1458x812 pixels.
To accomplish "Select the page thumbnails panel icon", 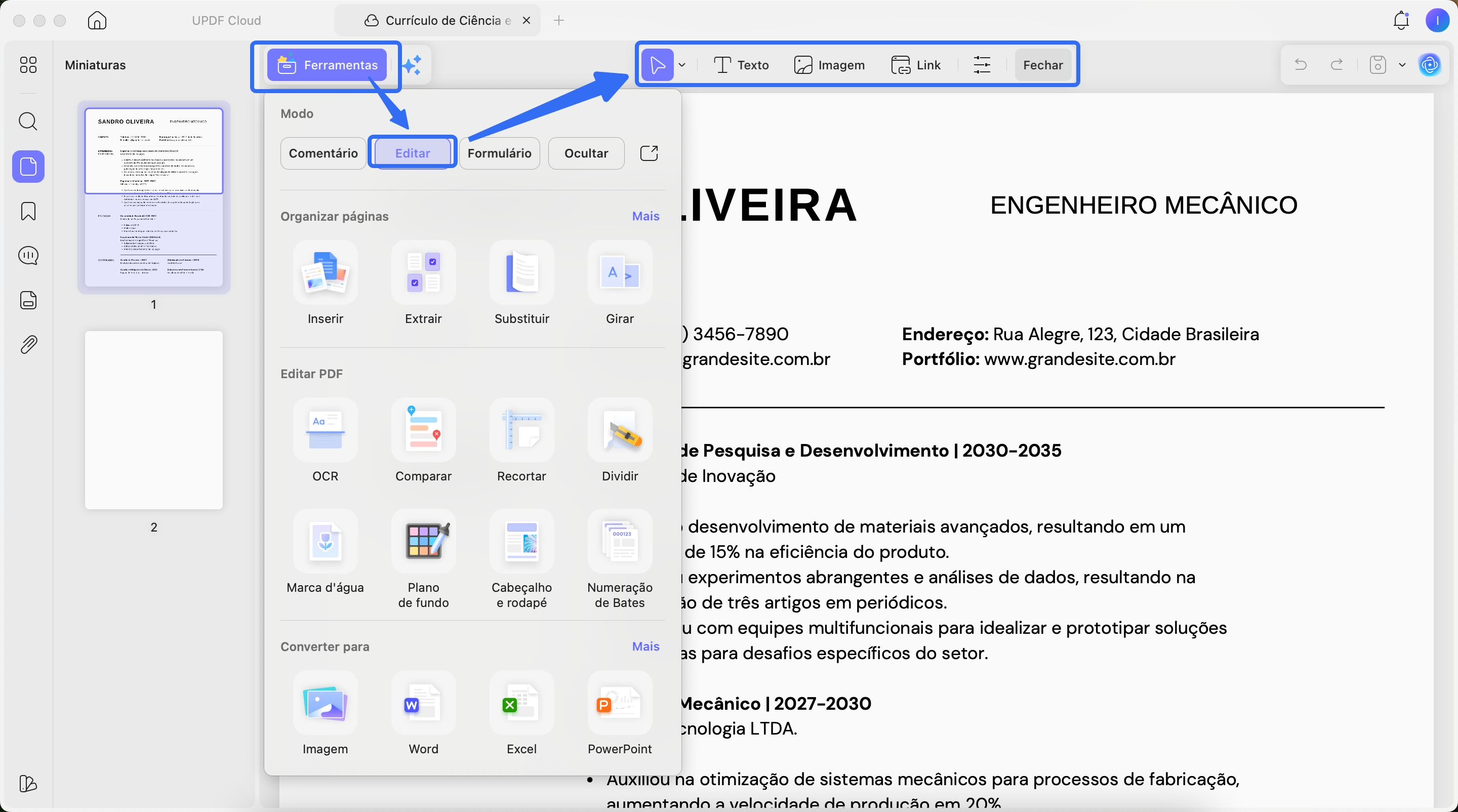I will coord(28,167).
